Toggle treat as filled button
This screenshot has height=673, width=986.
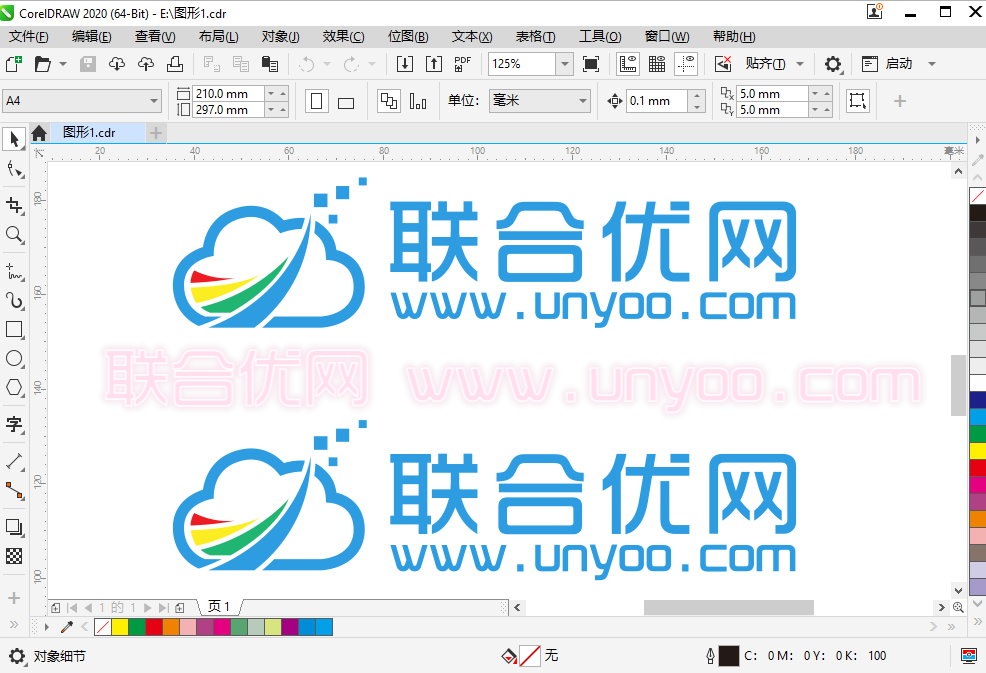point(858,101)
